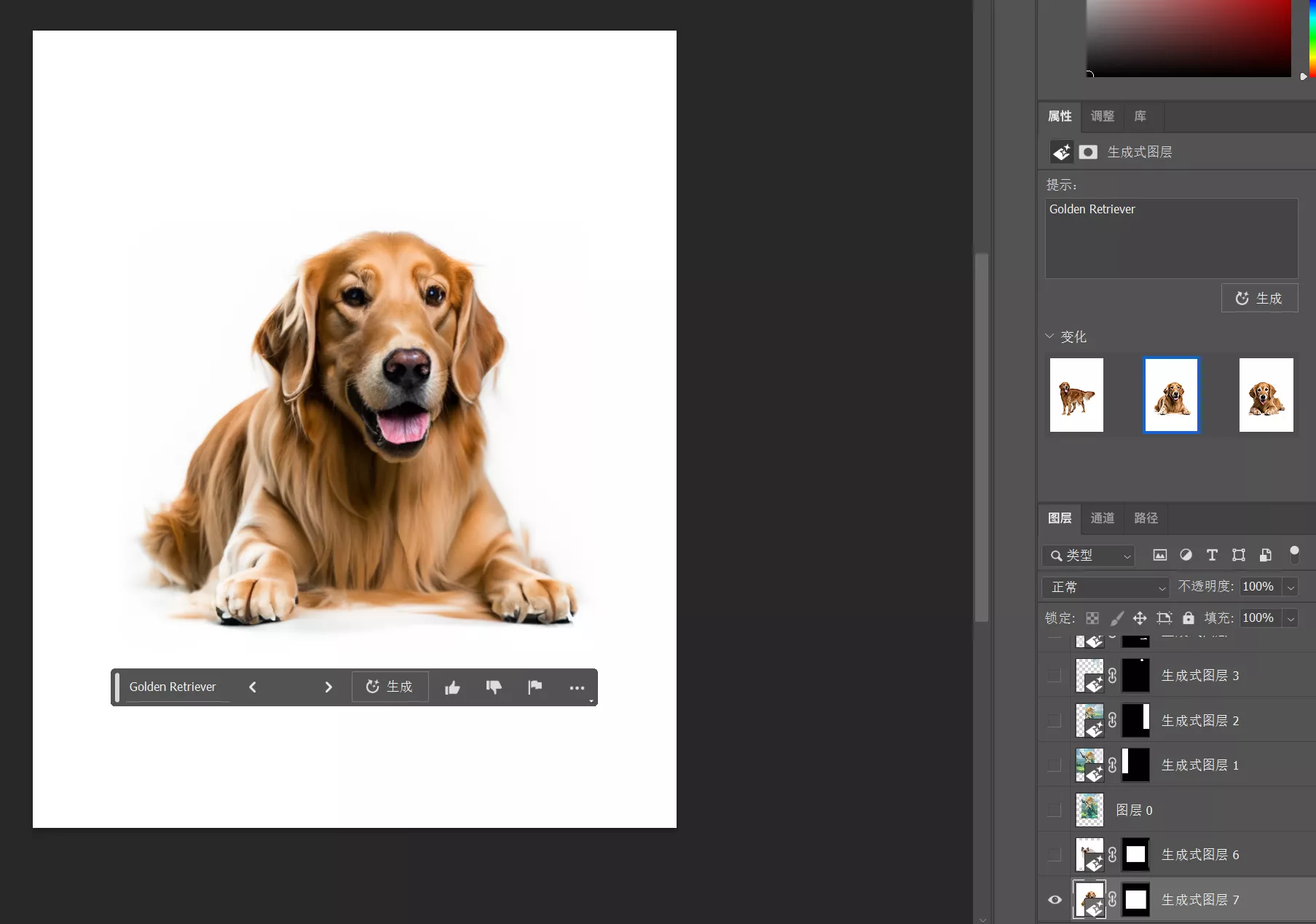
Task: Show previous variation with left arrow
Action: click(253, 687)
